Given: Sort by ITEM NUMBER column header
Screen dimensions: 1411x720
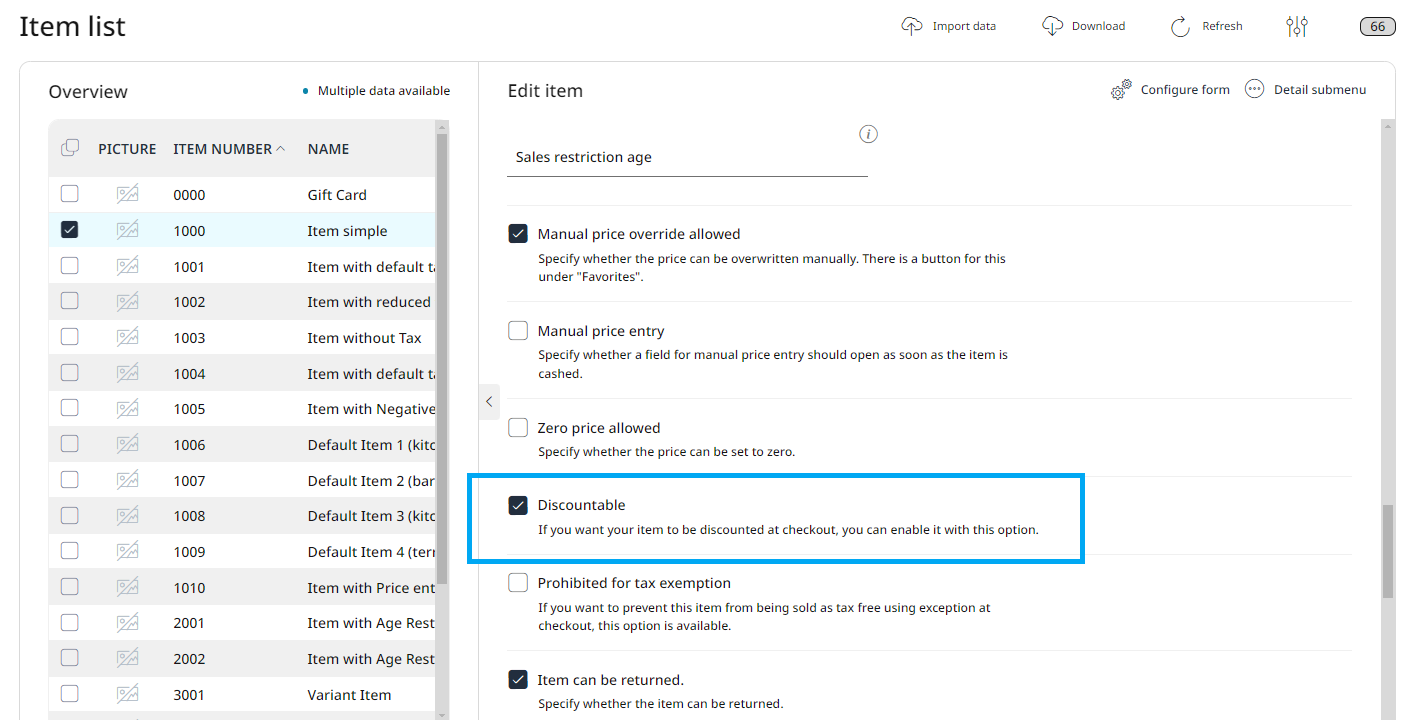Looking at the screenshot, I should pos(229,149).
